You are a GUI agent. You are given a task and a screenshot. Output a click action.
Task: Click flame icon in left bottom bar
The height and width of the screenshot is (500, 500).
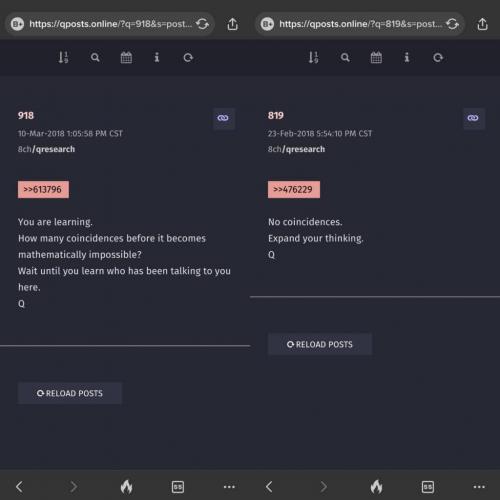pos(126,487)
